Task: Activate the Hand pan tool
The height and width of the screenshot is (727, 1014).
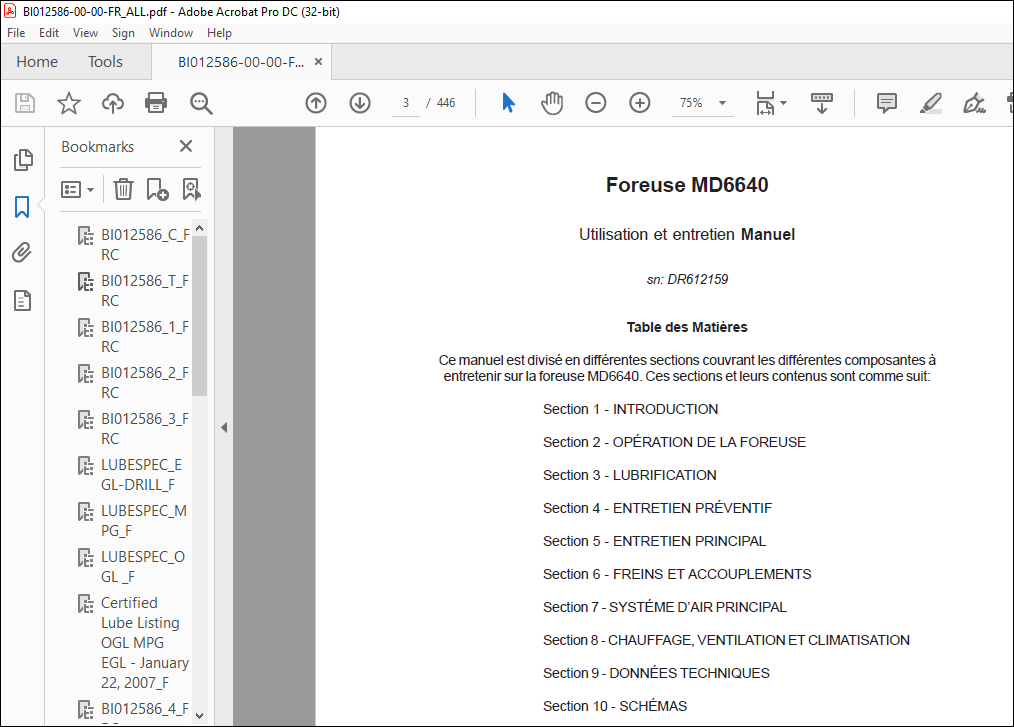Action: click(552, 103)
